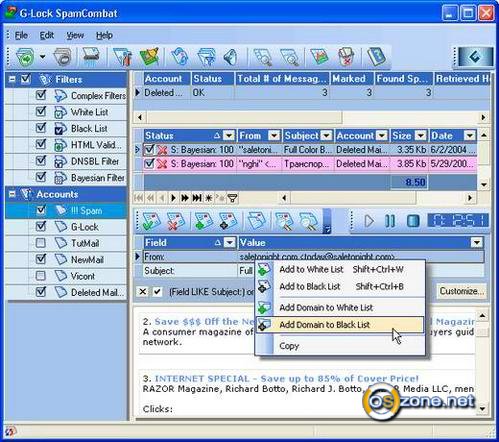
Task: Open the Field column filter dropdown
Action: (229, 243)
